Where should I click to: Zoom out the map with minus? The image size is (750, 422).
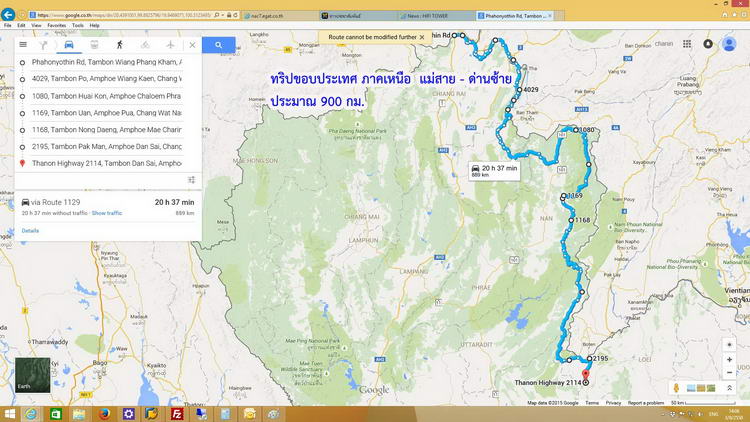(729, 372)
